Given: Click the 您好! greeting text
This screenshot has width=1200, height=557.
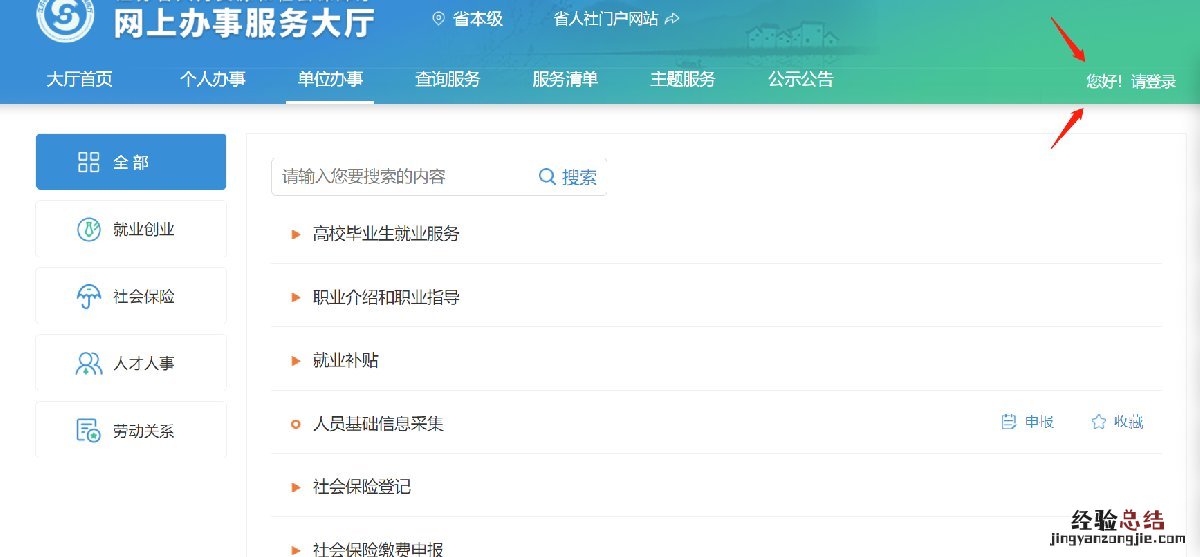Looking at the screenshot, I should coord(1104,82).
